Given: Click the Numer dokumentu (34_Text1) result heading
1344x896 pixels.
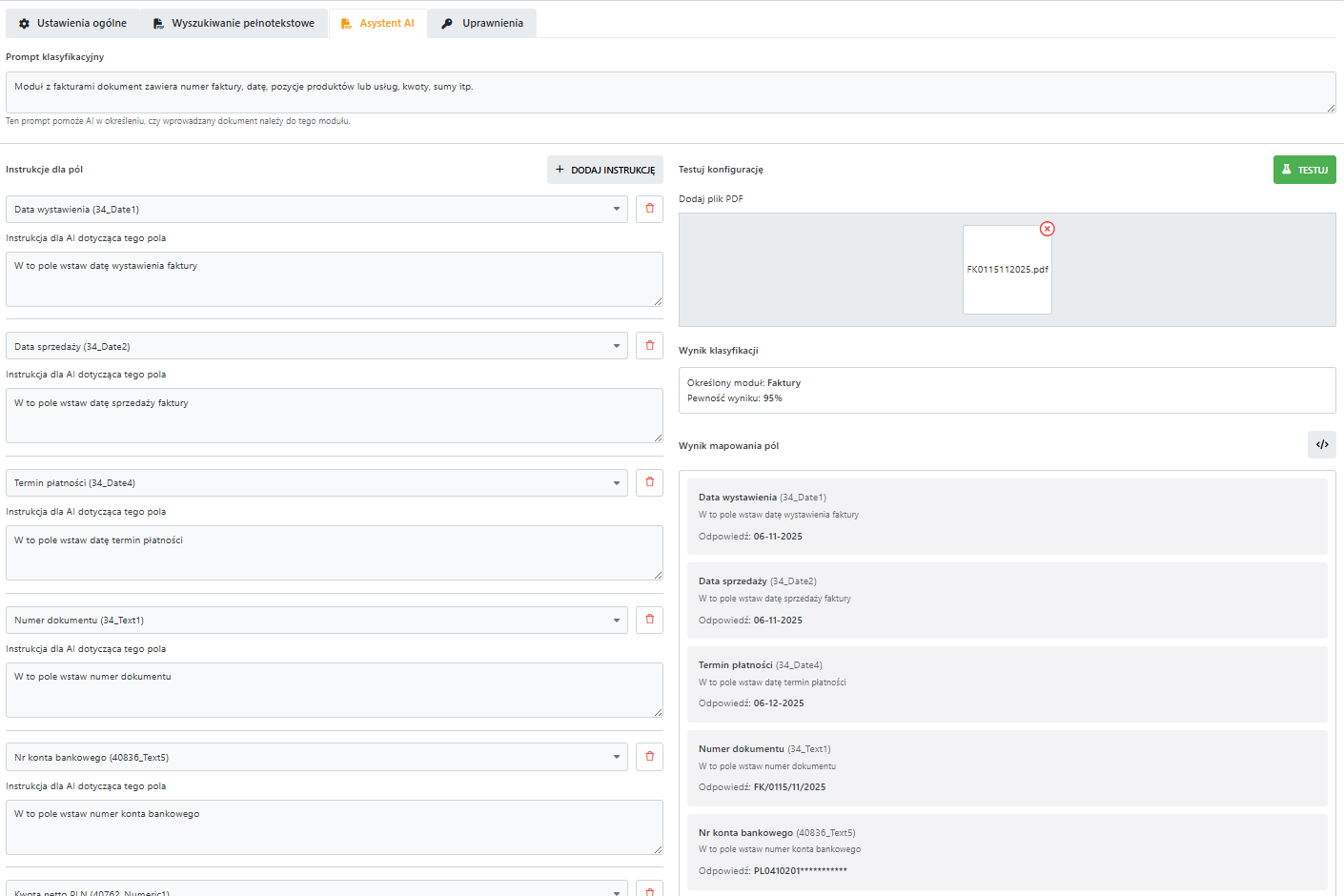Looking at the screenshot, I should [764, 749].
